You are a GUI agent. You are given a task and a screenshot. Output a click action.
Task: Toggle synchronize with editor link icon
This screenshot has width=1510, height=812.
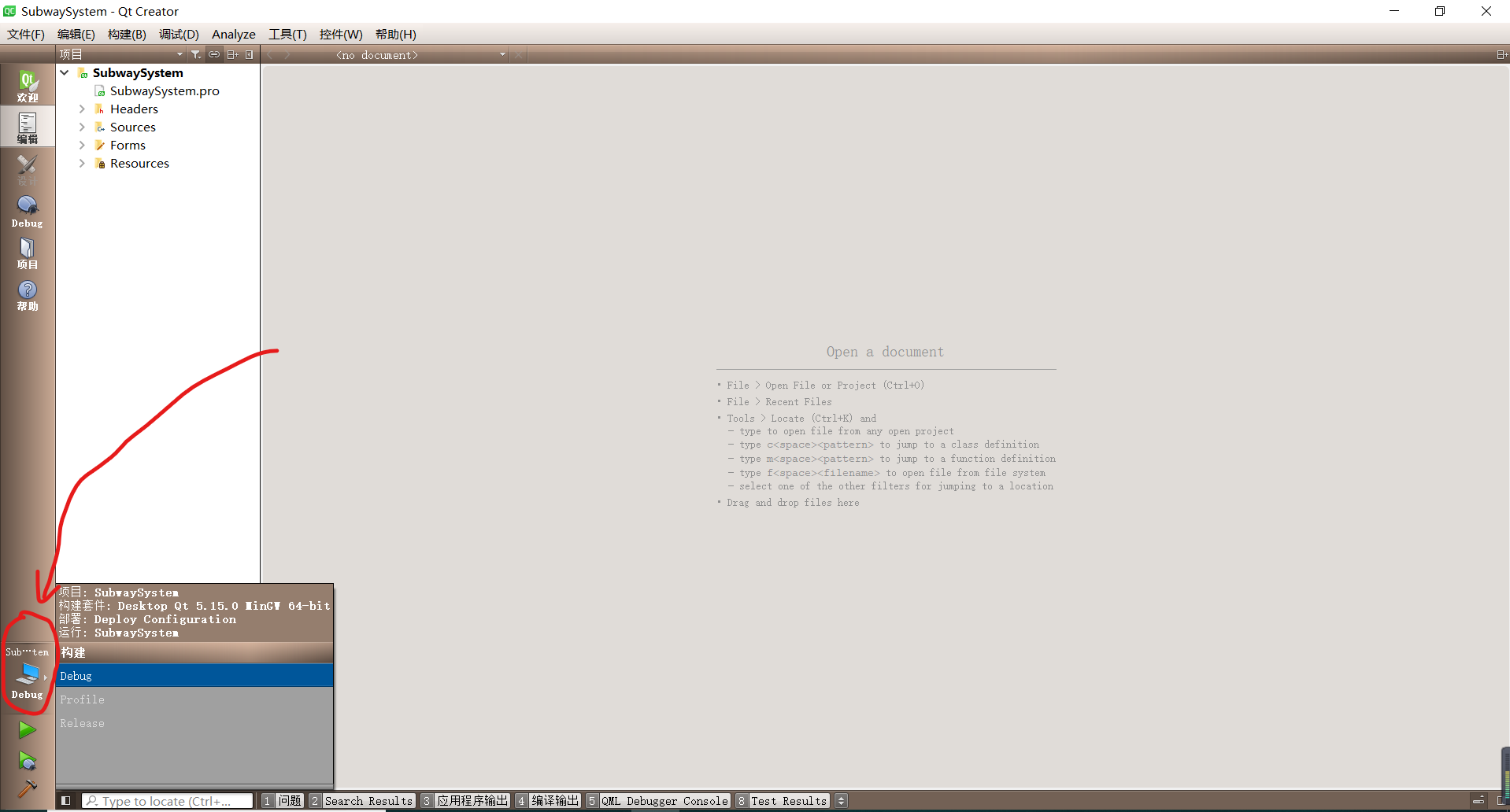[x=214, y=54]
